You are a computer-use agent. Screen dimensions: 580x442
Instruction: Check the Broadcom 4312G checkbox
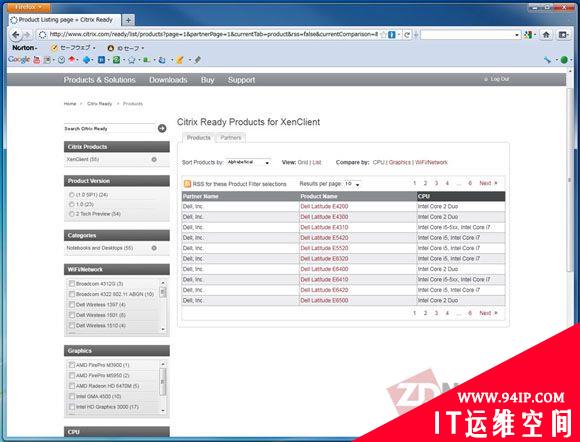[72, 284]
